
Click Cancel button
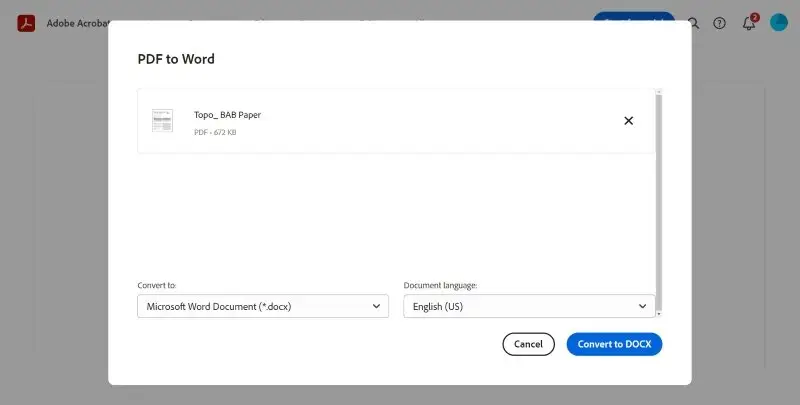(529, 344)
